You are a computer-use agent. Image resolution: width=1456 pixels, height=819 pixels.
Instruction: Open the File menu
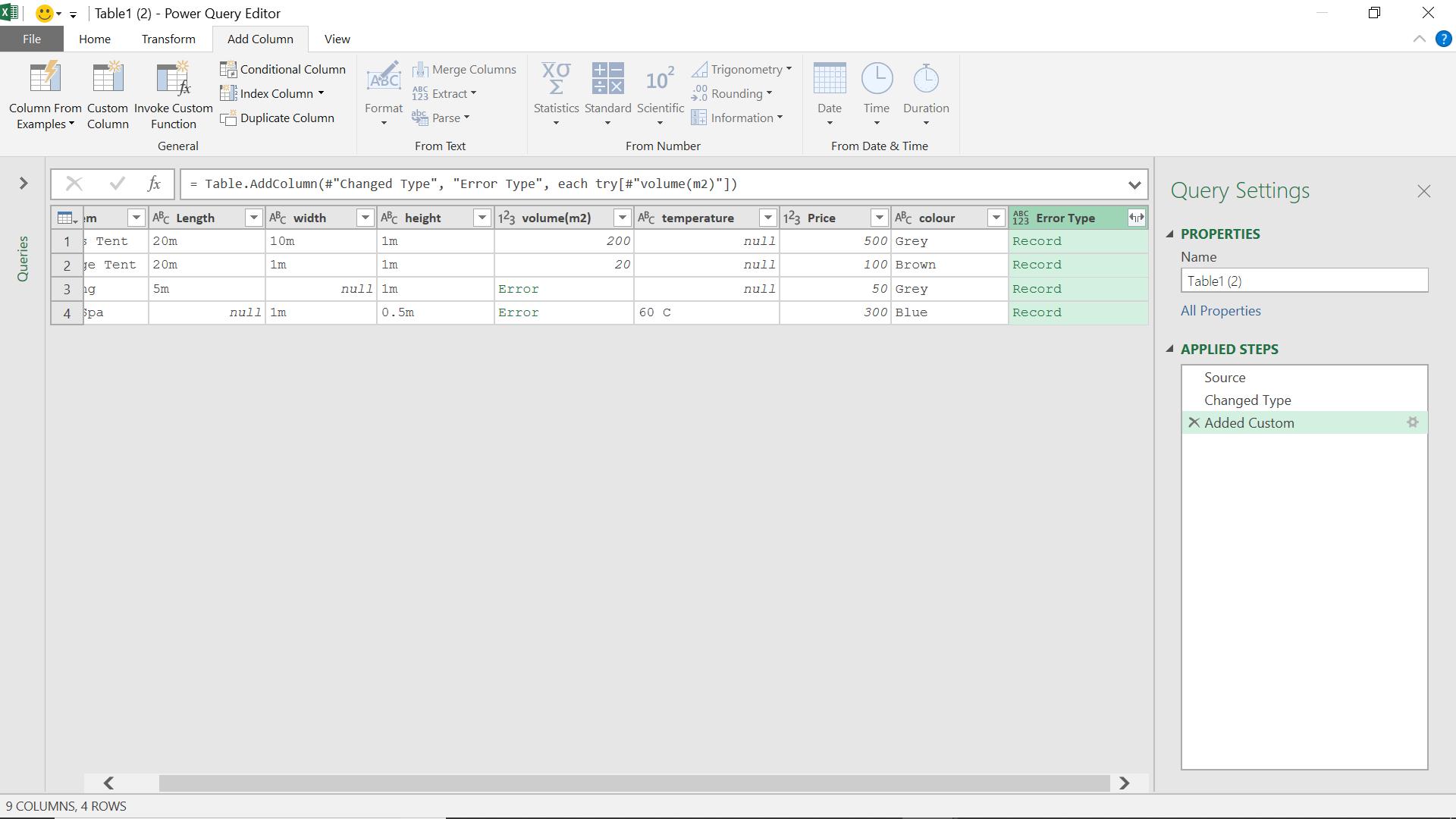click(32, 39)
